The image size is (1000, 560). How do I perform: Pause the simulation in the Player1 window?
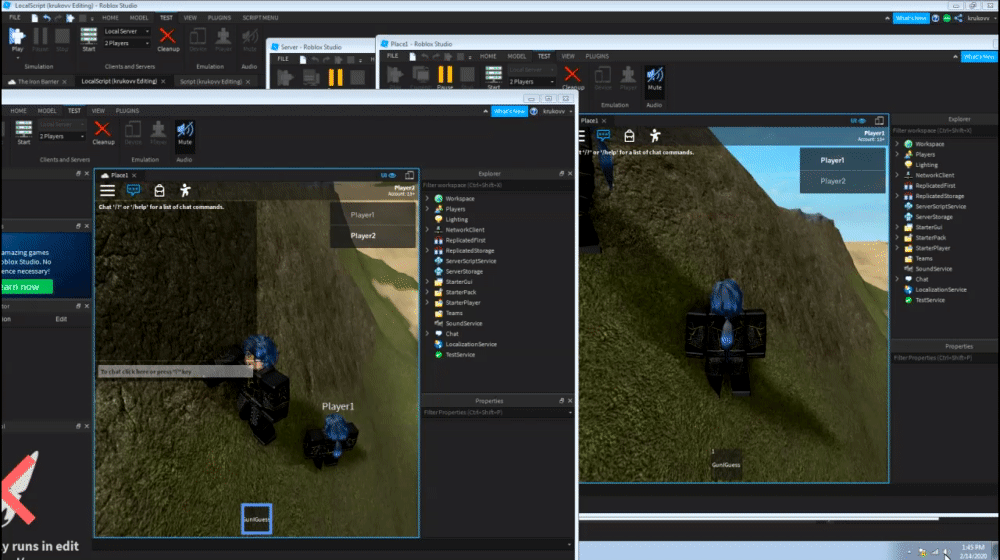pyautogui.click(x=445, y=77)
